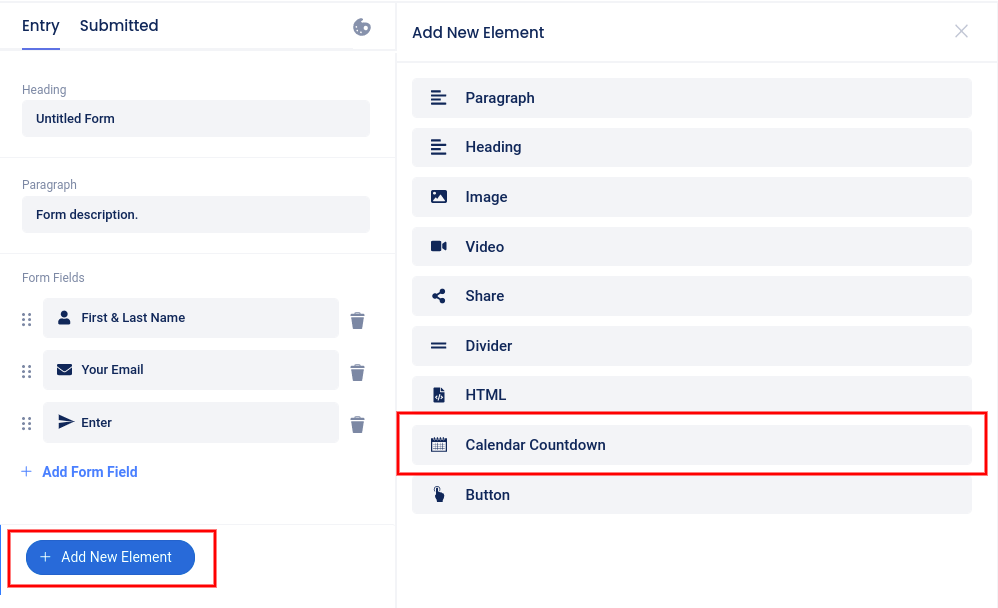The height and width of the screenshot is (608, 998).
Task: Switch to the Submitted tab
Action: pyautogui.click(x=119, y=26)
